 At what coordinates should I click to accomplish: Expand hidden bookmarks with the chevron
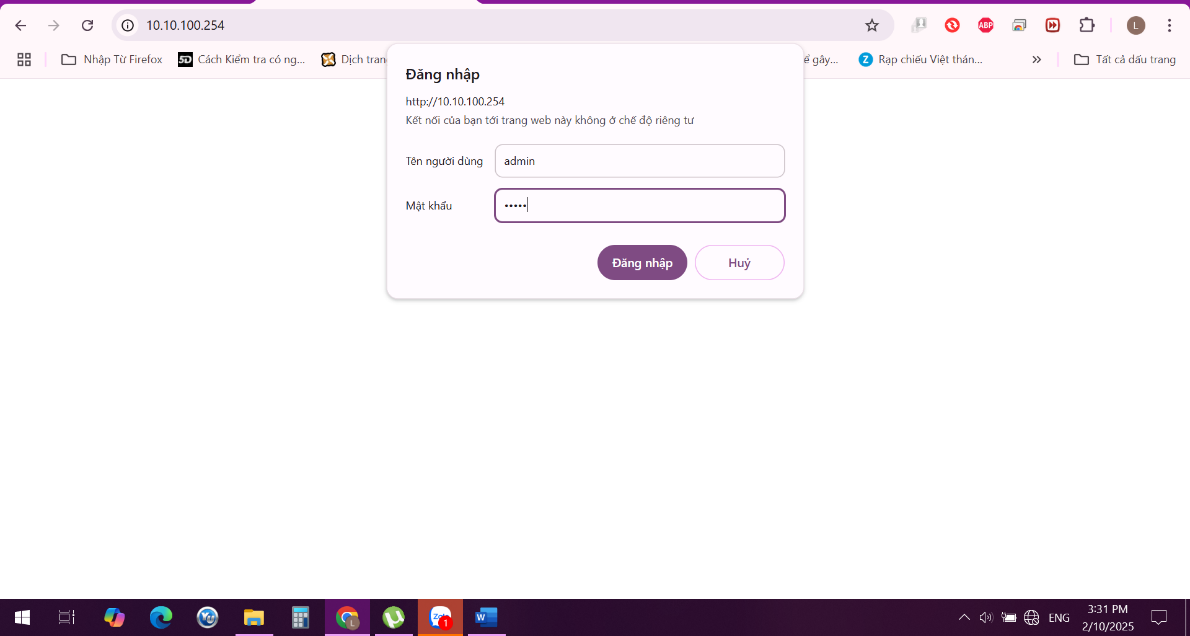click(1037, 59)
